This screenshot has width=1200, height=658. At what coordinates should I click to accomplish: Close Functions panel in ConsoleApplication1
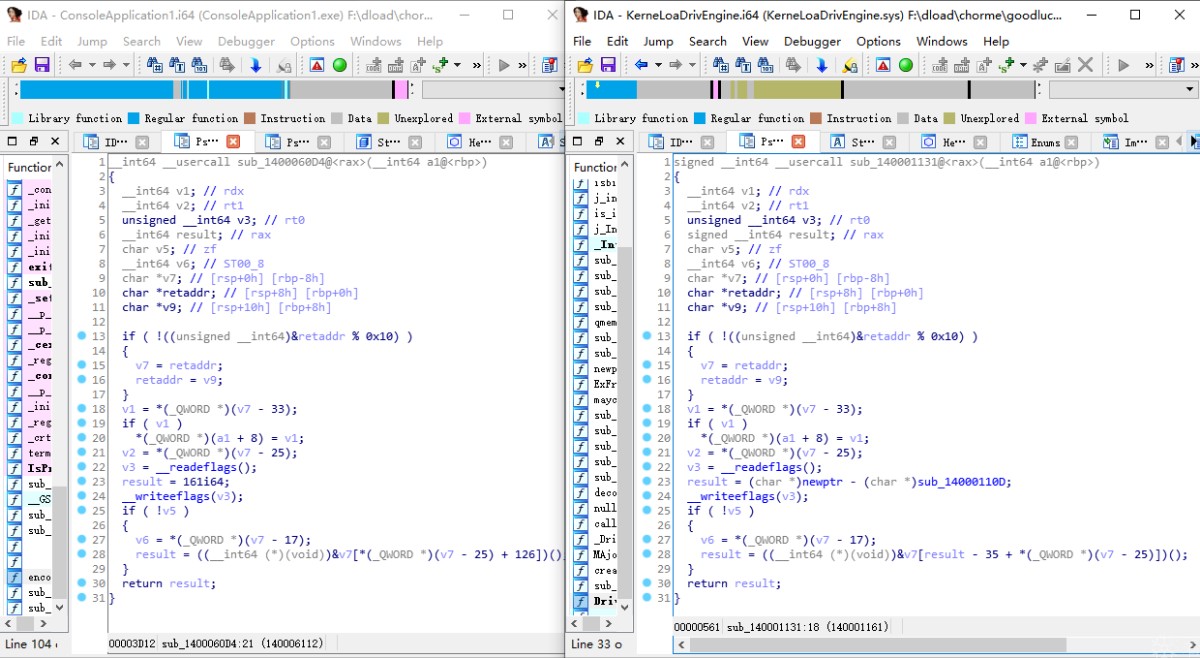(x=55, y=142)
